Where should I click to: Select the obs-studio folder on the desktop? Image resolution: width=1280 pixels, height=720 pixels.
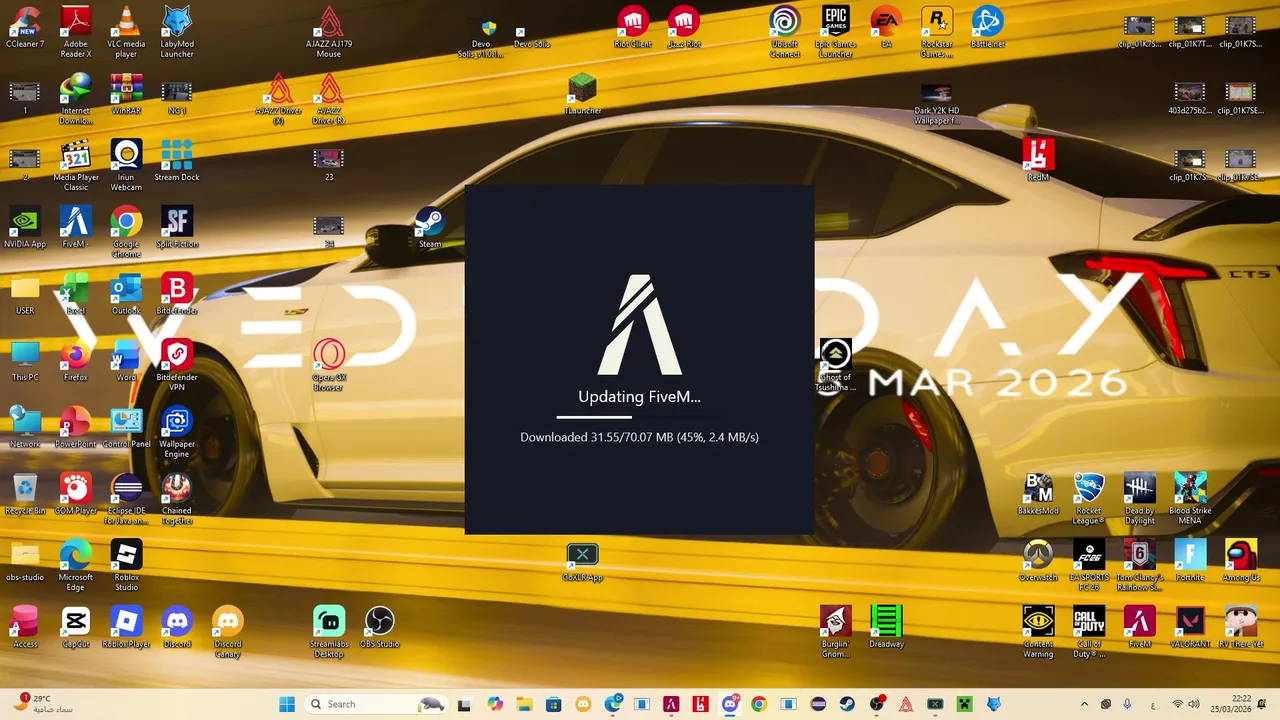pyautogui.click(x=25, y=562)
